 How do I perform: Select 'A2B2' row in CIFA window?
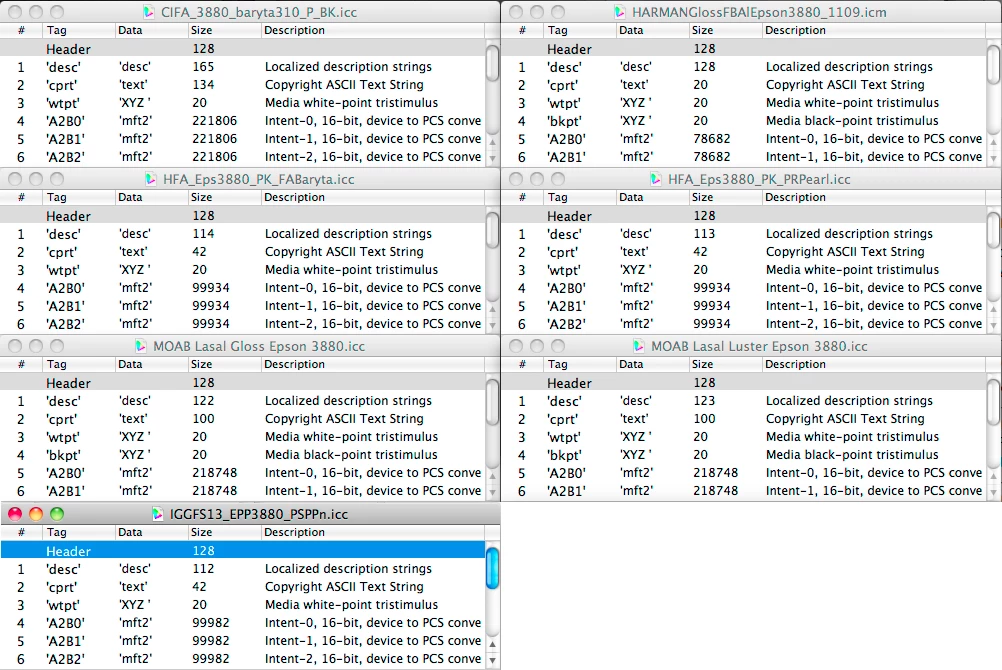tap(243, 157)
